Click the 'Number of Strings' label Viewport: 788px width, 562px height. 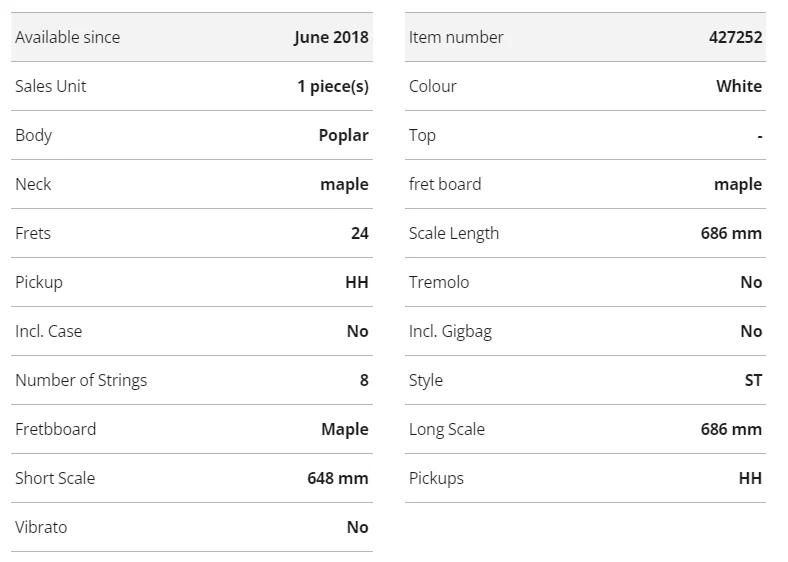click(81, 380)
